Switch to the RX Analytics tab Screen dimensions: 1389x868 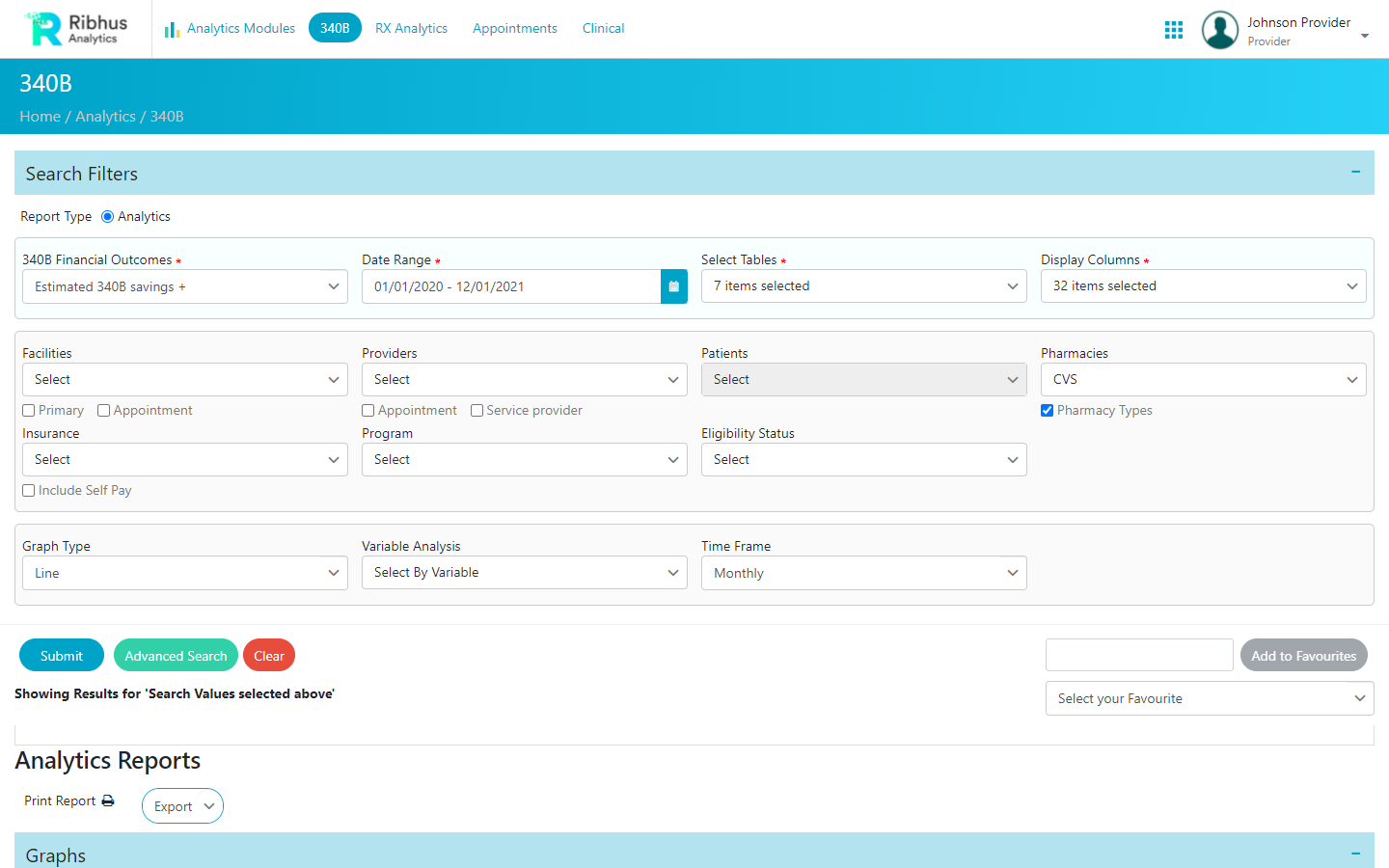click(411, 28)
